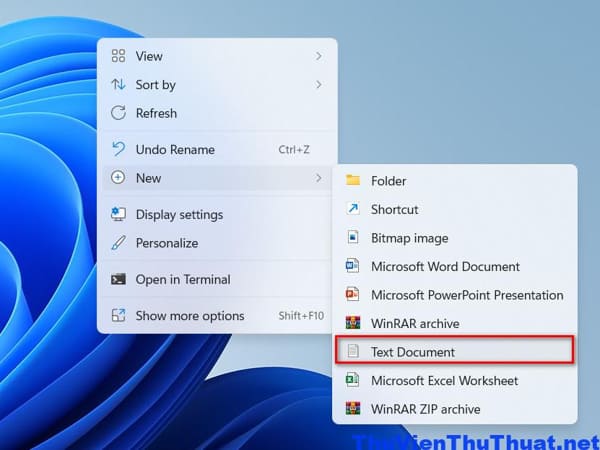Select Undo Rename menu entry
The image size is (600, 450).
(x=217, y=149)
